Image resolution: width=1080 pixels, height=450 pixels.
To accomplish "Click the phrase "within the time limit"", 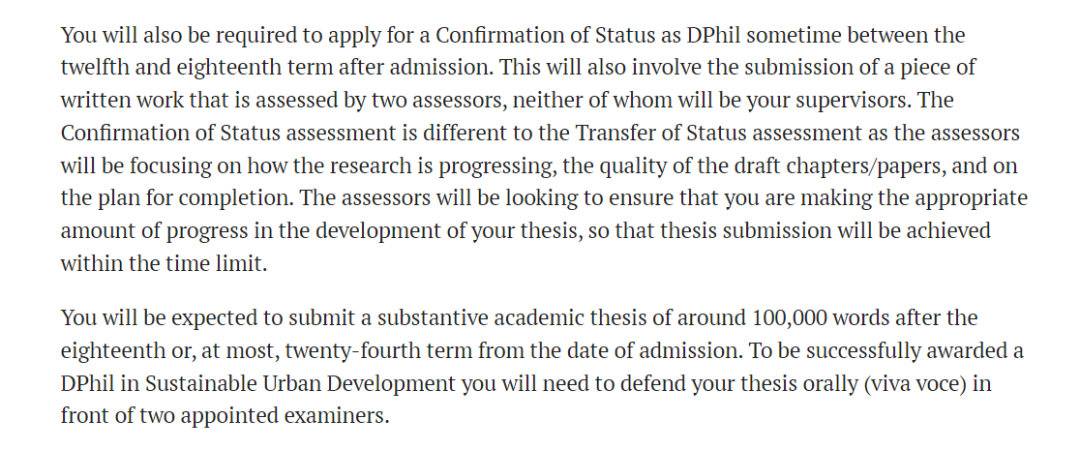I will [x=162, y=264].
